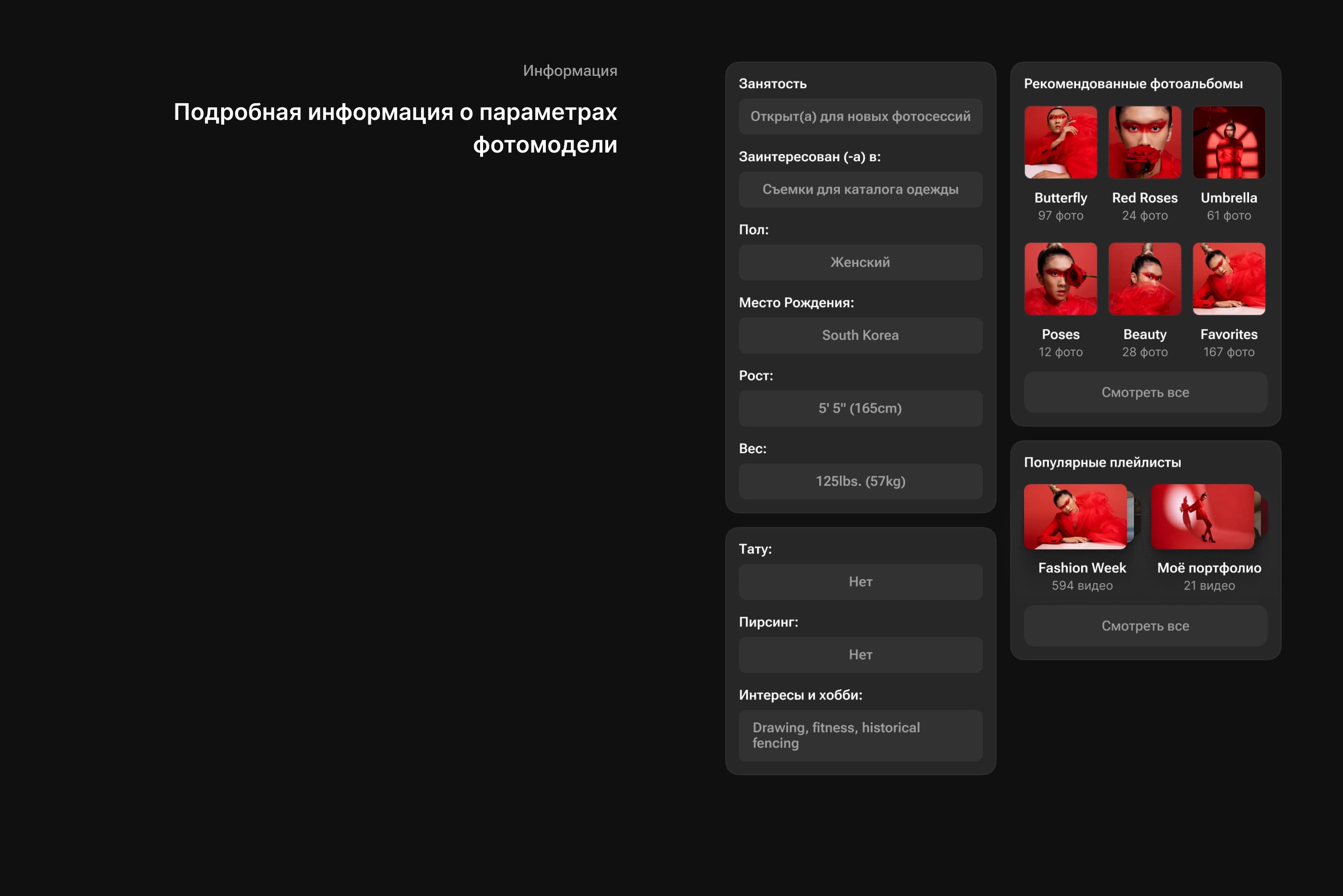Click the Пирсинг: label

768,622
